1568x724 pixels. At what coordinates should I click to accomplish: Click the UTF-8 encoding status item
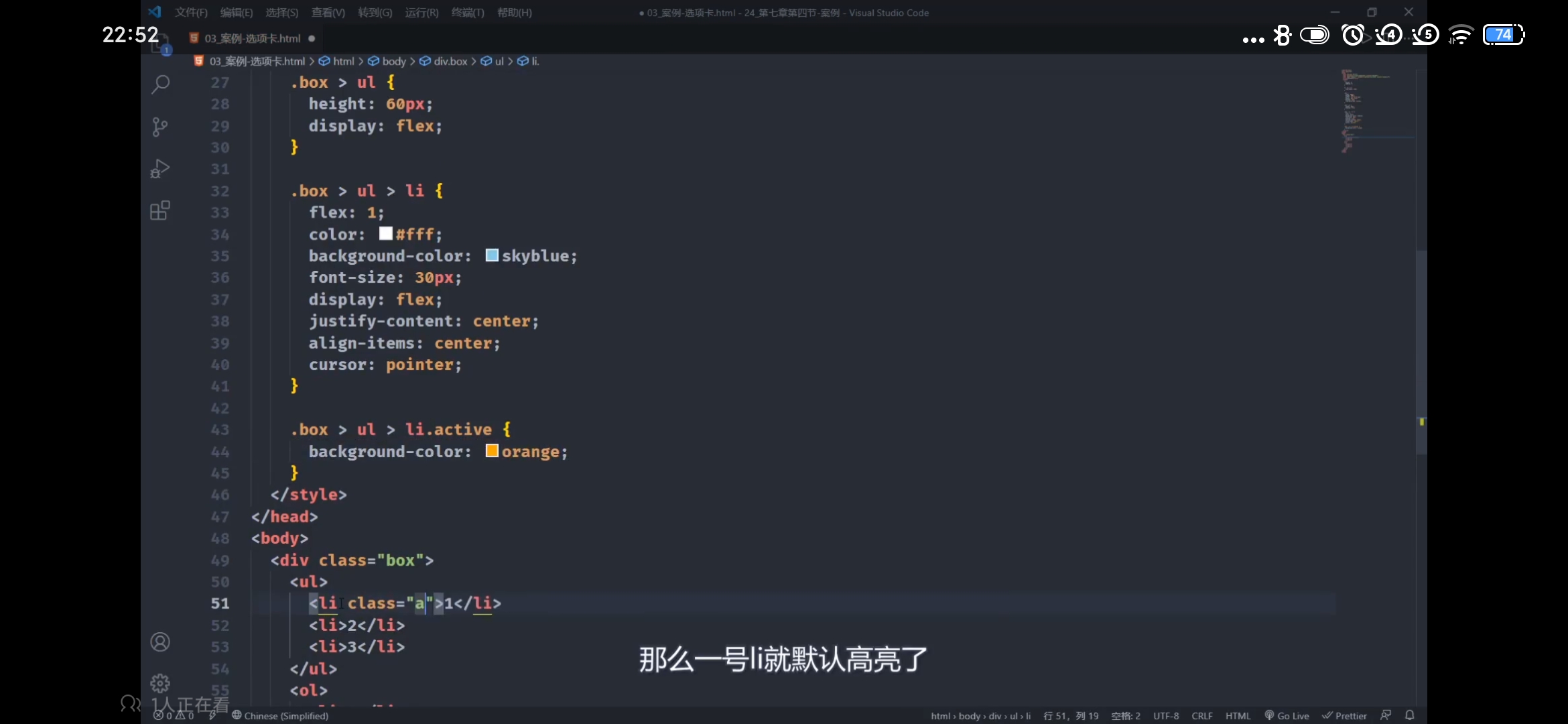[1166, 715]
